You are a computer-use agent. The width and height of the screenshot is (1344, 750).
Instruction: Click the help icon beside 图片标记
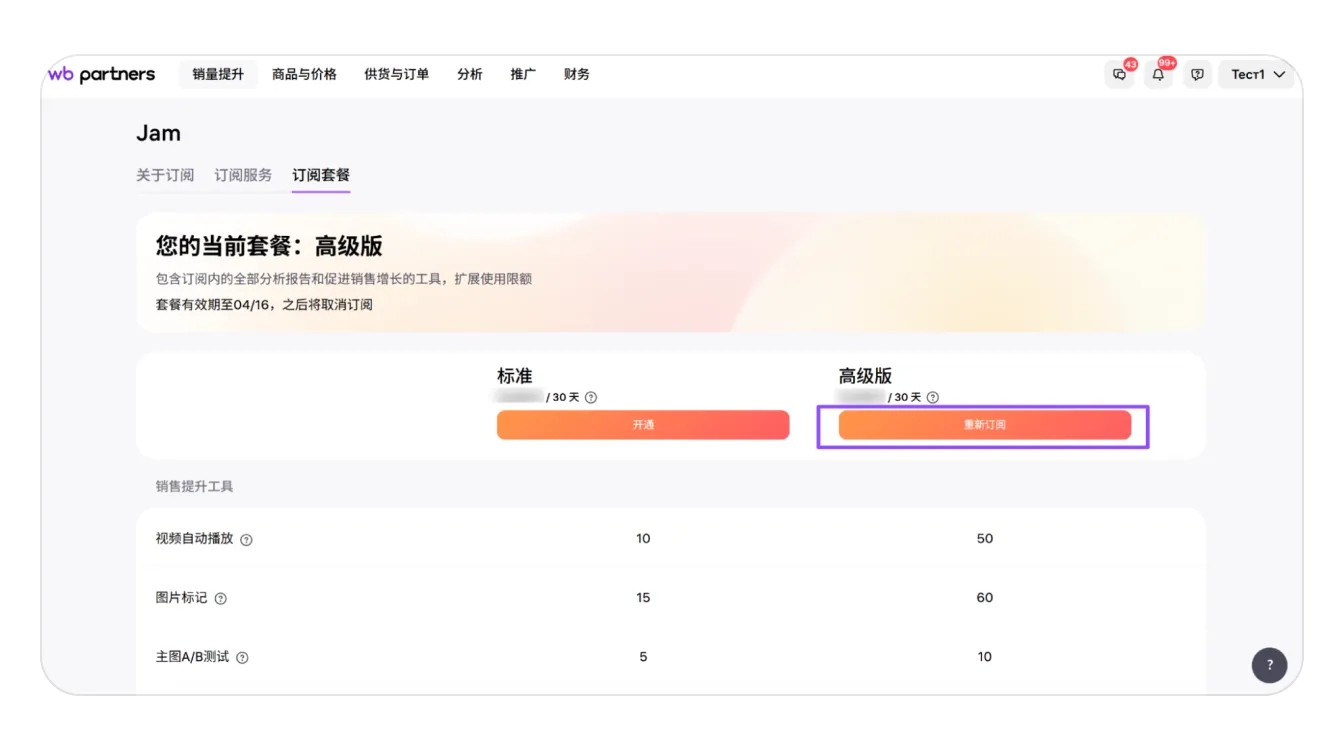tap(221, 598)
